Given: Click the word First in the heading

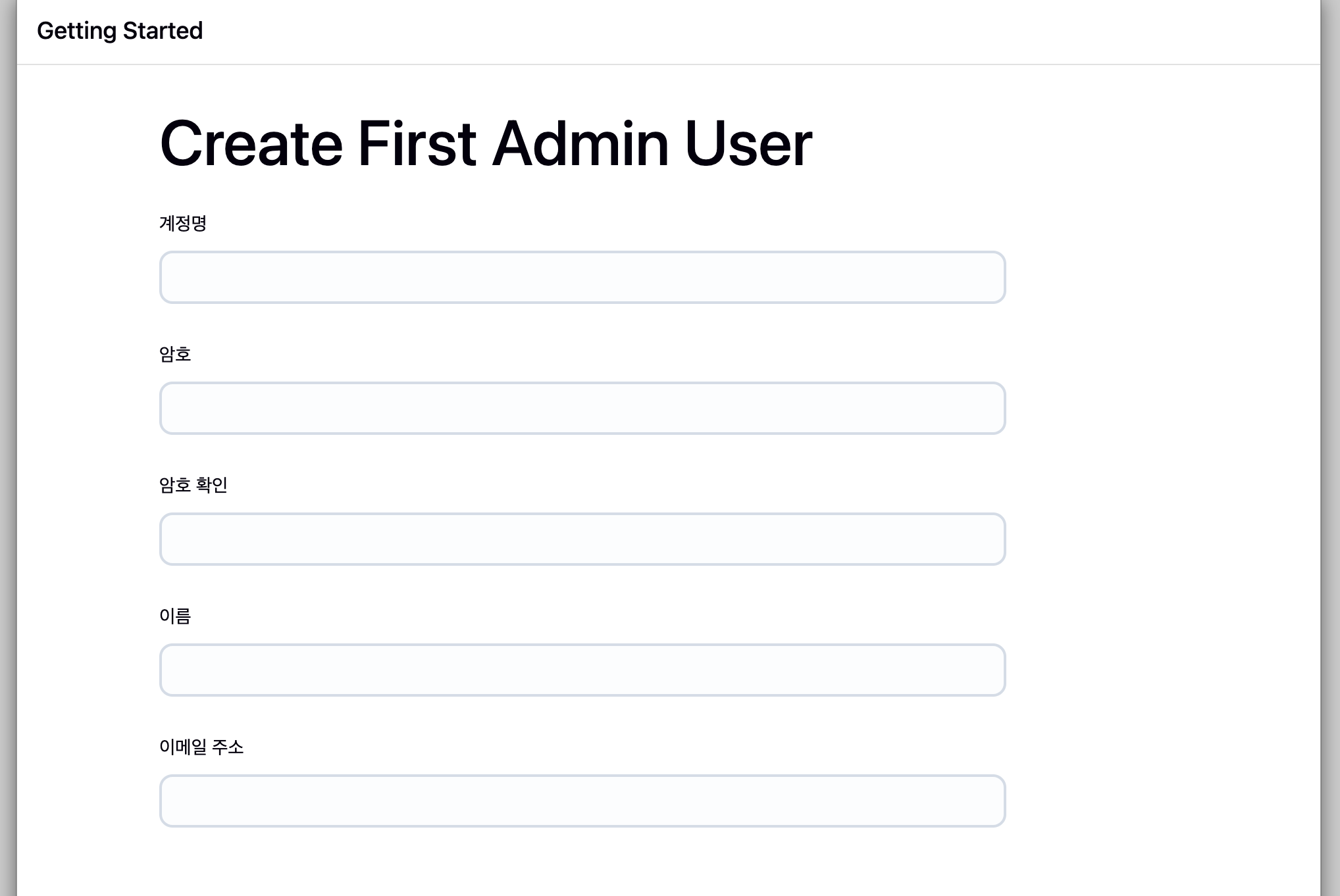Looking at the screenshot, I should tap(417, 144).
